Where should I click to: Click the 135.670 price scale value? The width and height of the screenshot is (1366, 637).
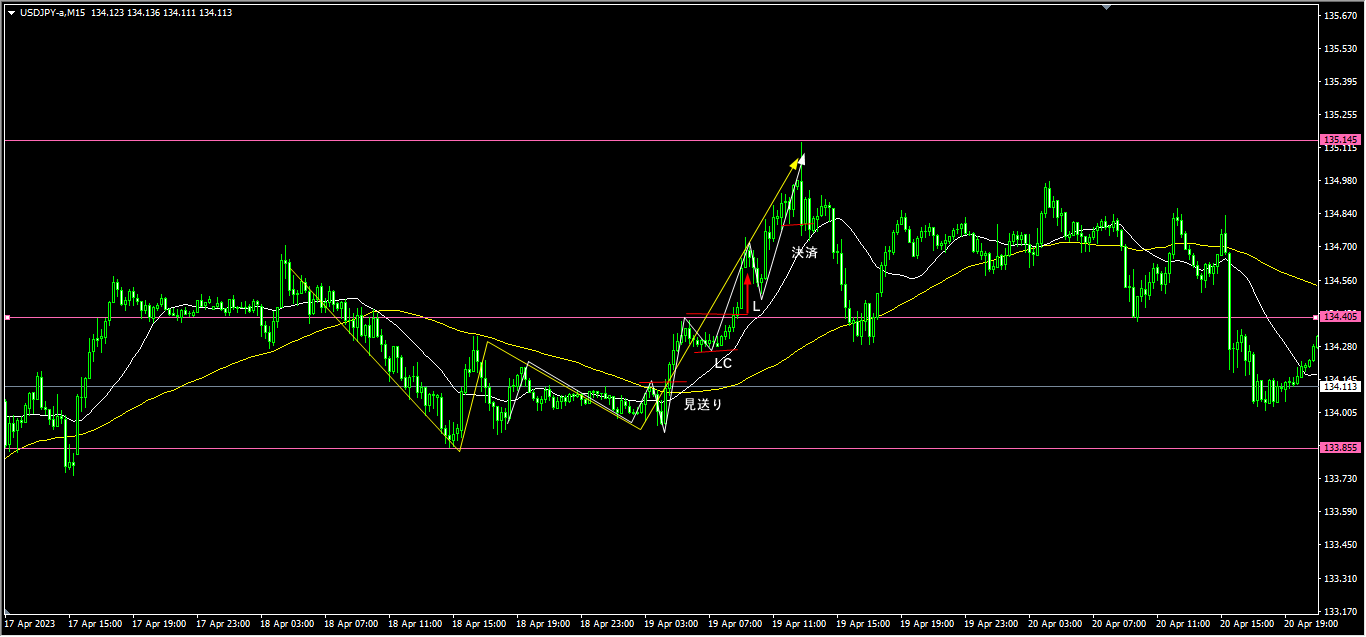[x=1340, y=16]
